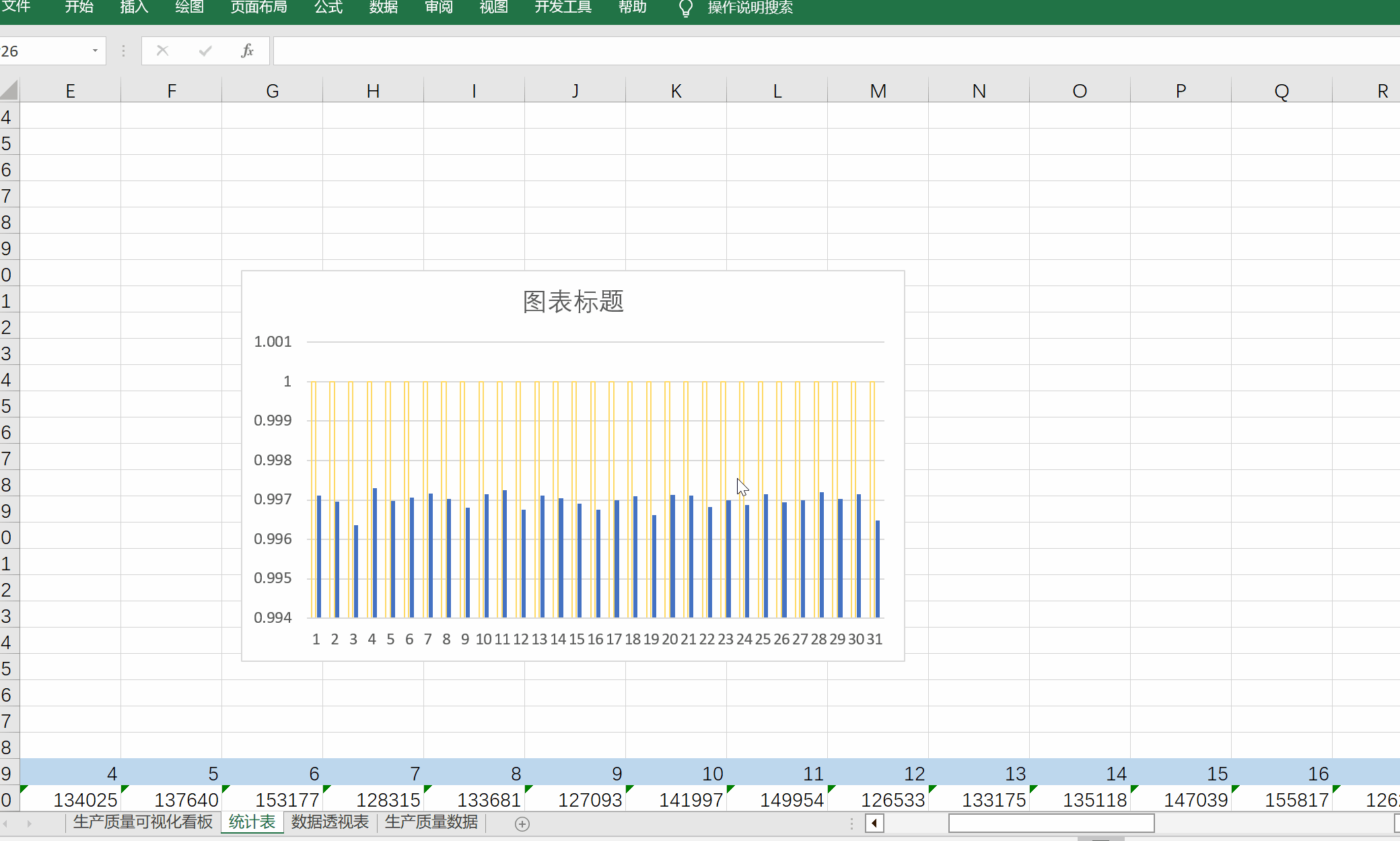Click the Insert Function fx icon
Image resolution: width=1400 pixels, height=841 pixels.
(x=247, y=51)
